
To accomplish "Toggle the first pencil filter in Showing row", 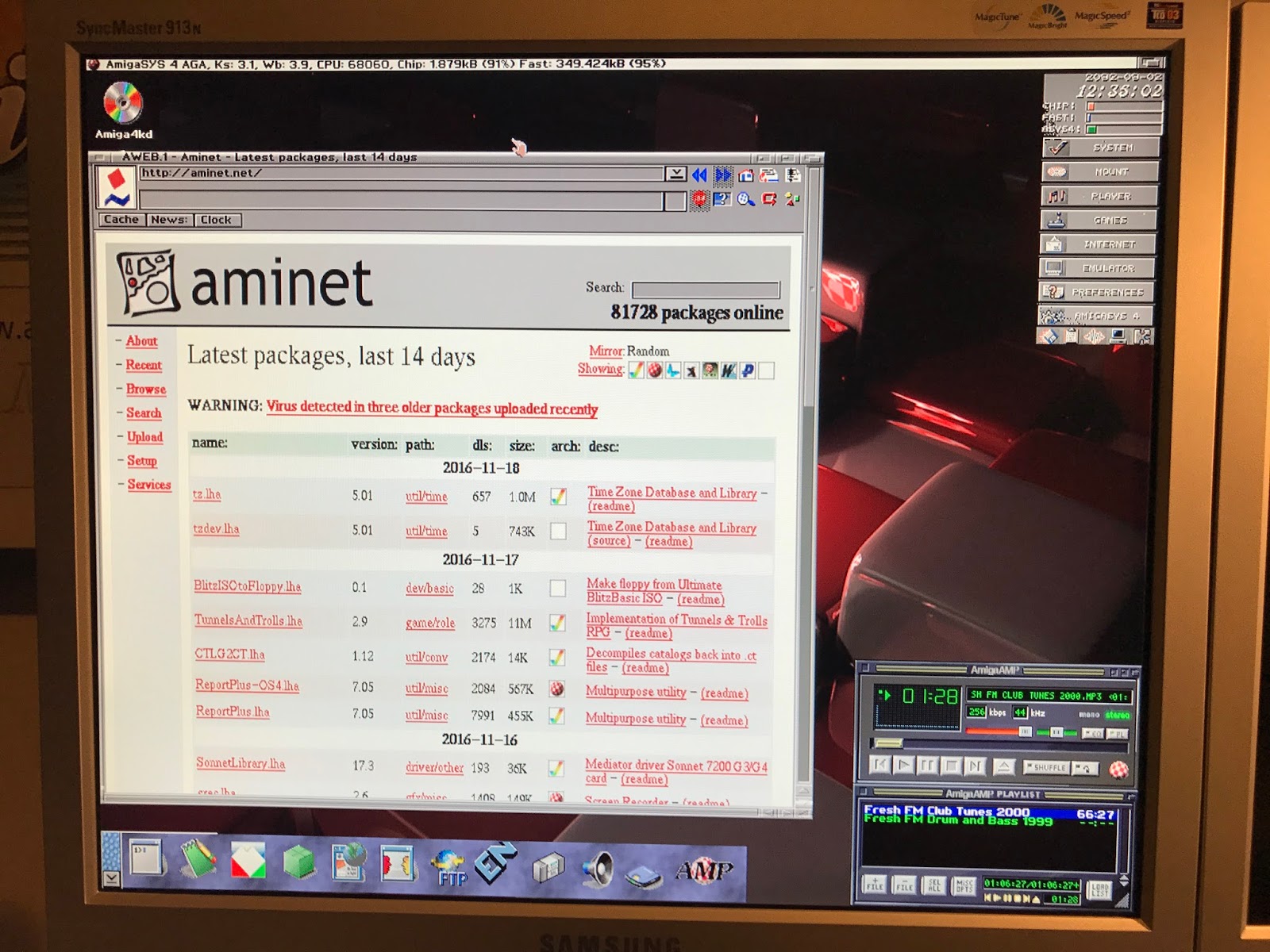I will pos(636,370).
